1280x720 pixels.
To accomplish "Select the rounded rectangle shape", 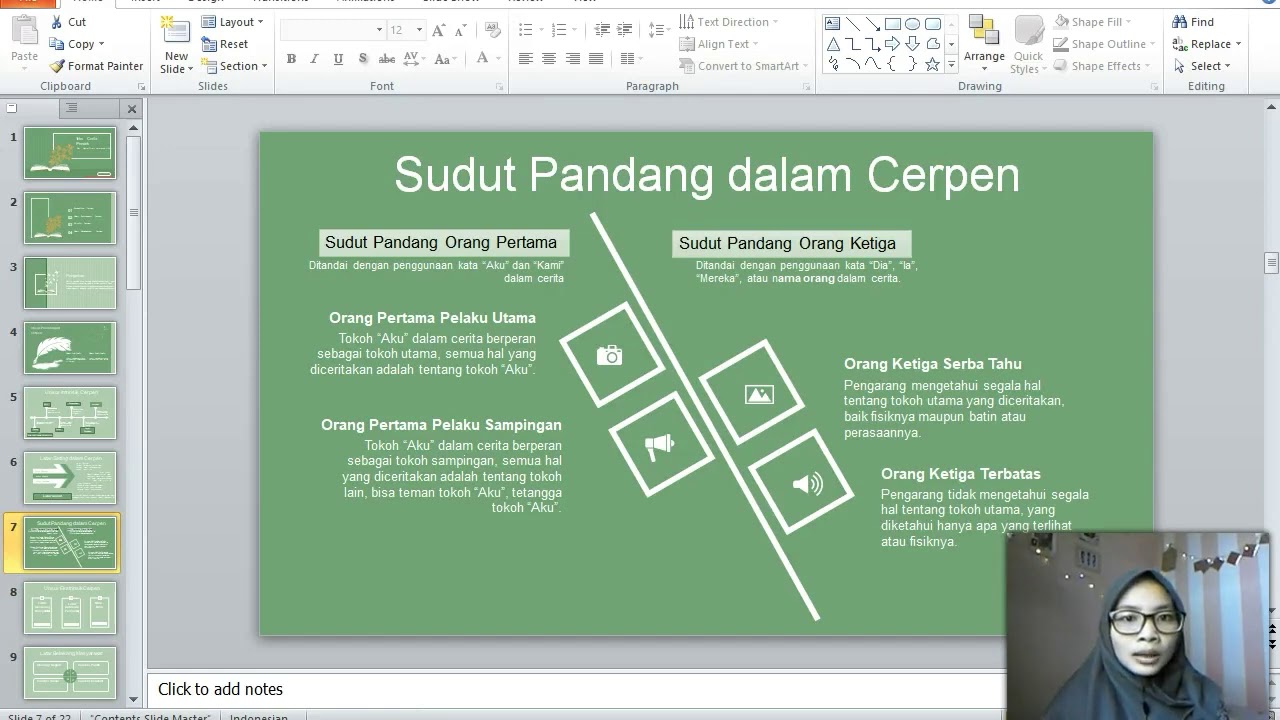I will (x=932, y=24).
